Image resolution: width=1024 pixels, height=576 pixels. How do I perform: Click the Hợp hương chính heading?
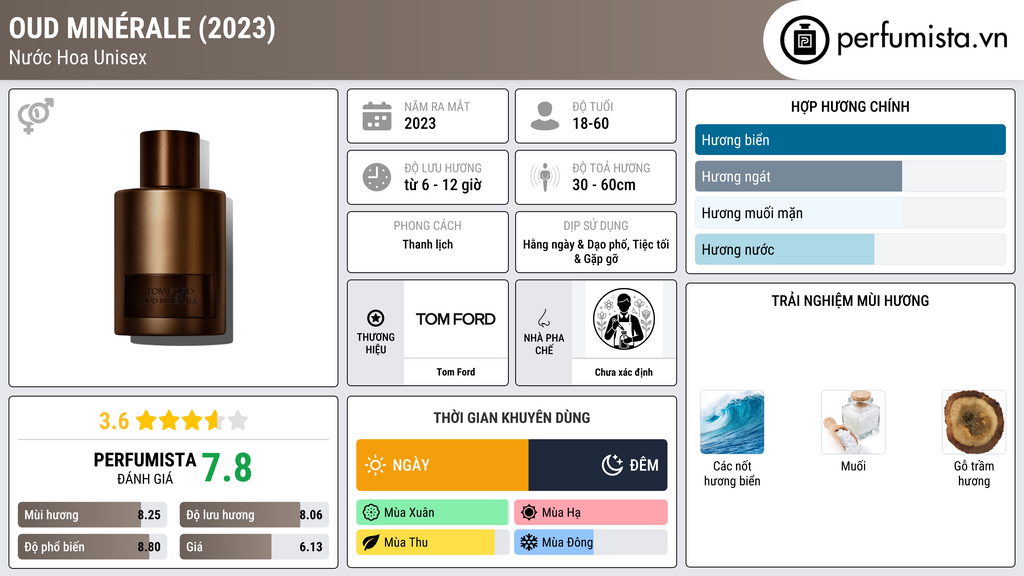(850, 106)
